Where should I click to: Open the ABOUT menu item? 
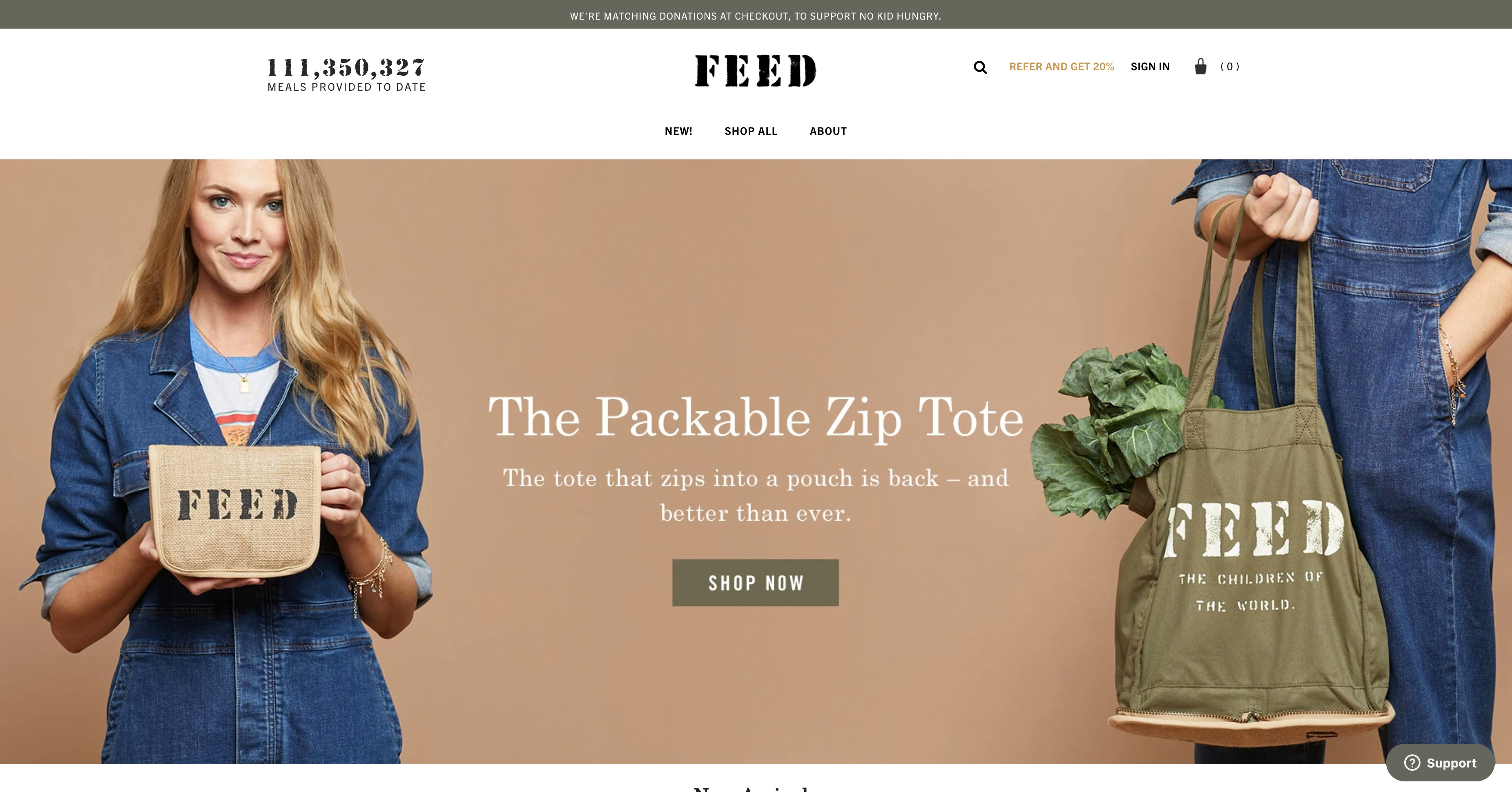pos(828,131)
